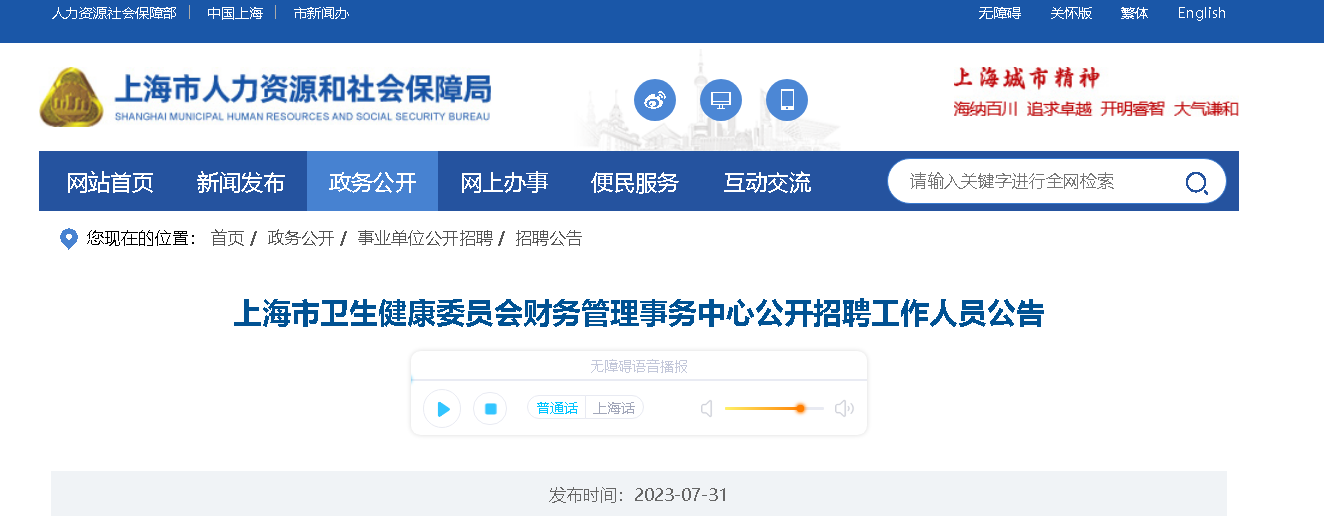Switch to 关怀版 care version
The height and width of the screenshot is (516, 1324).
tap(1071, 13)
